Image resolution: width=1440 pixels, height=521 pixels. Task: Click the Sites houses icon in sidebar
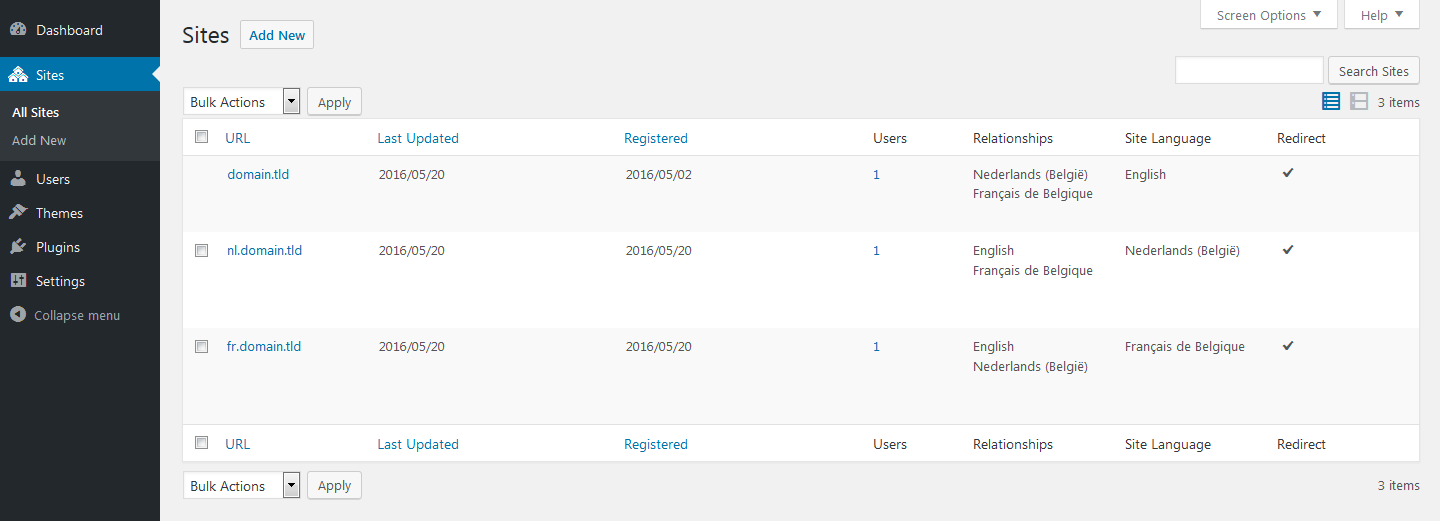18,75
